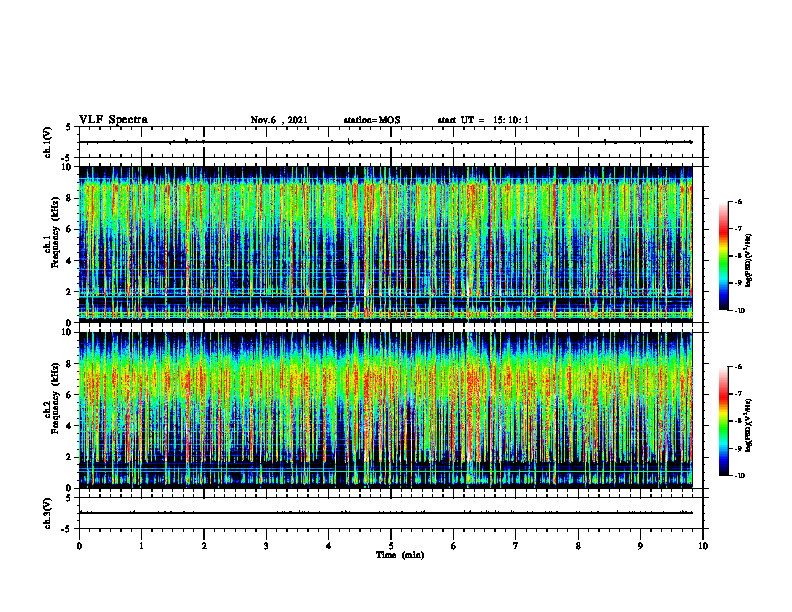The width and height of the screenshot is (792, 612).
Task: Click the "10" kHz tick on the ch.1 frequency axis
Action: tap(66, 167)
